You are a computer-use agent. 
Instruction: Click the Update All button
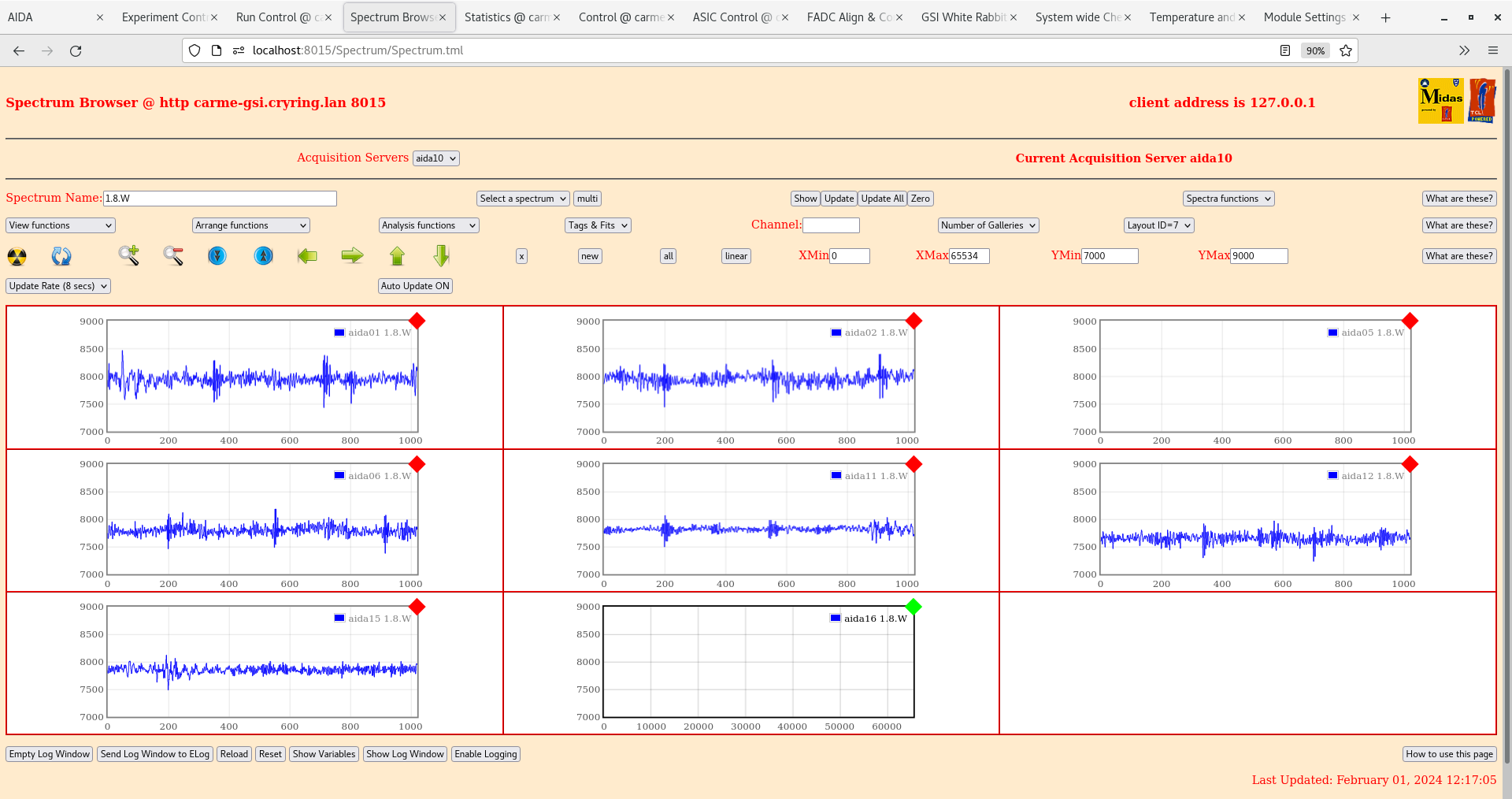(881, 198)
